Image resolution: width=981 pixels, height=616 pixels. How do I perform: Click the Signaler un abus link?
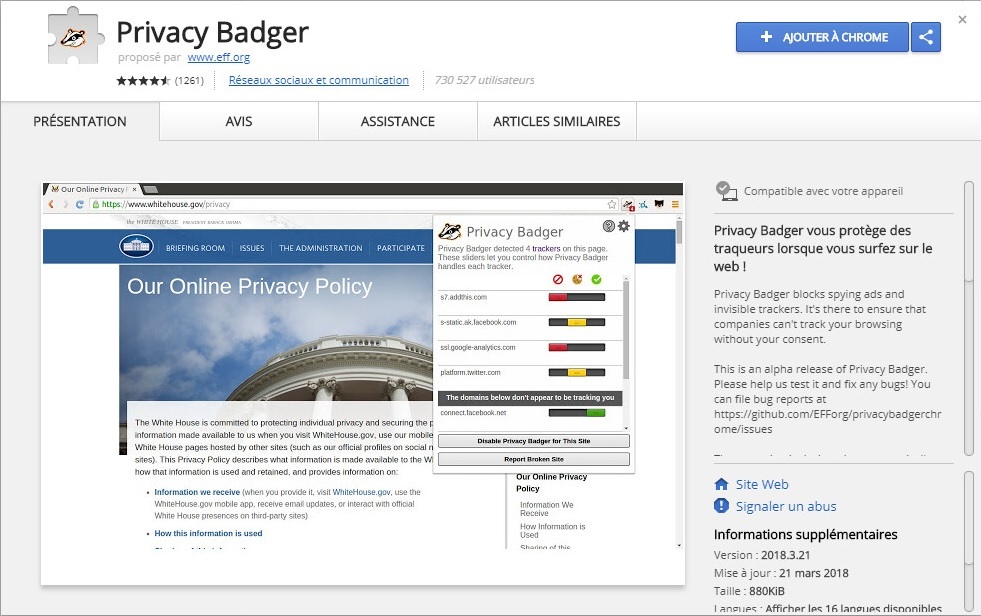tap(786, 506)
